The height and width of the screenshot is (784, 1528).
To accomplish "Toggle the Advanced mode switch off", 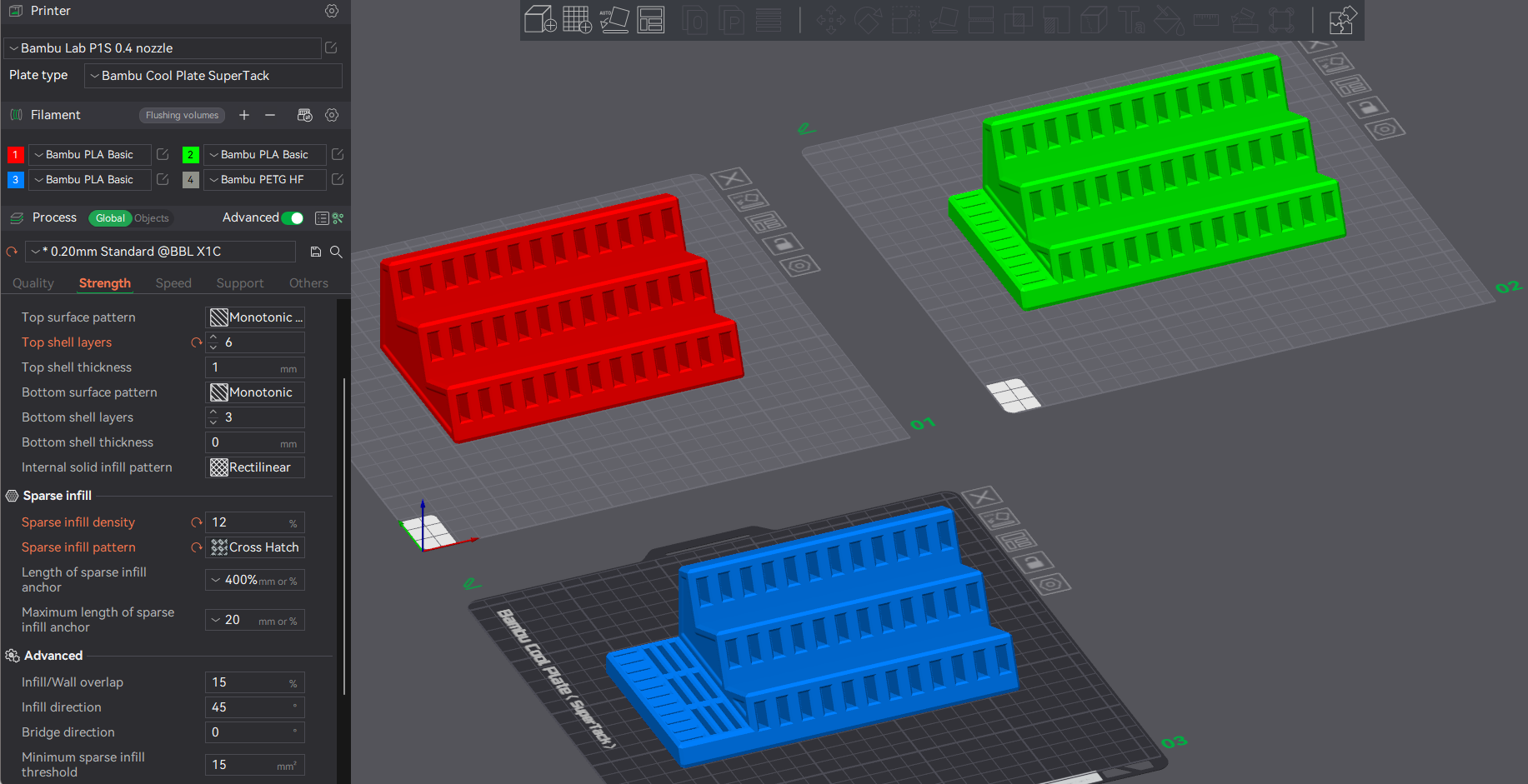I will 293,217.
